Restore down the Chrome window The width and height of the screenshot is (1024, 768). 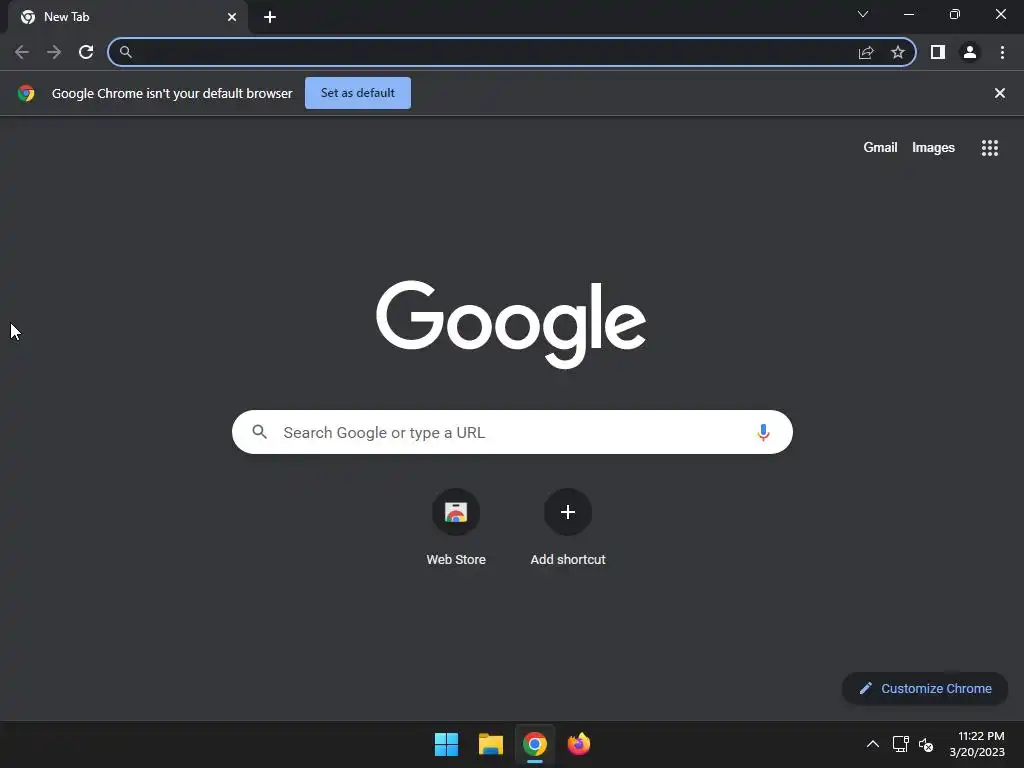coord(955,14)
